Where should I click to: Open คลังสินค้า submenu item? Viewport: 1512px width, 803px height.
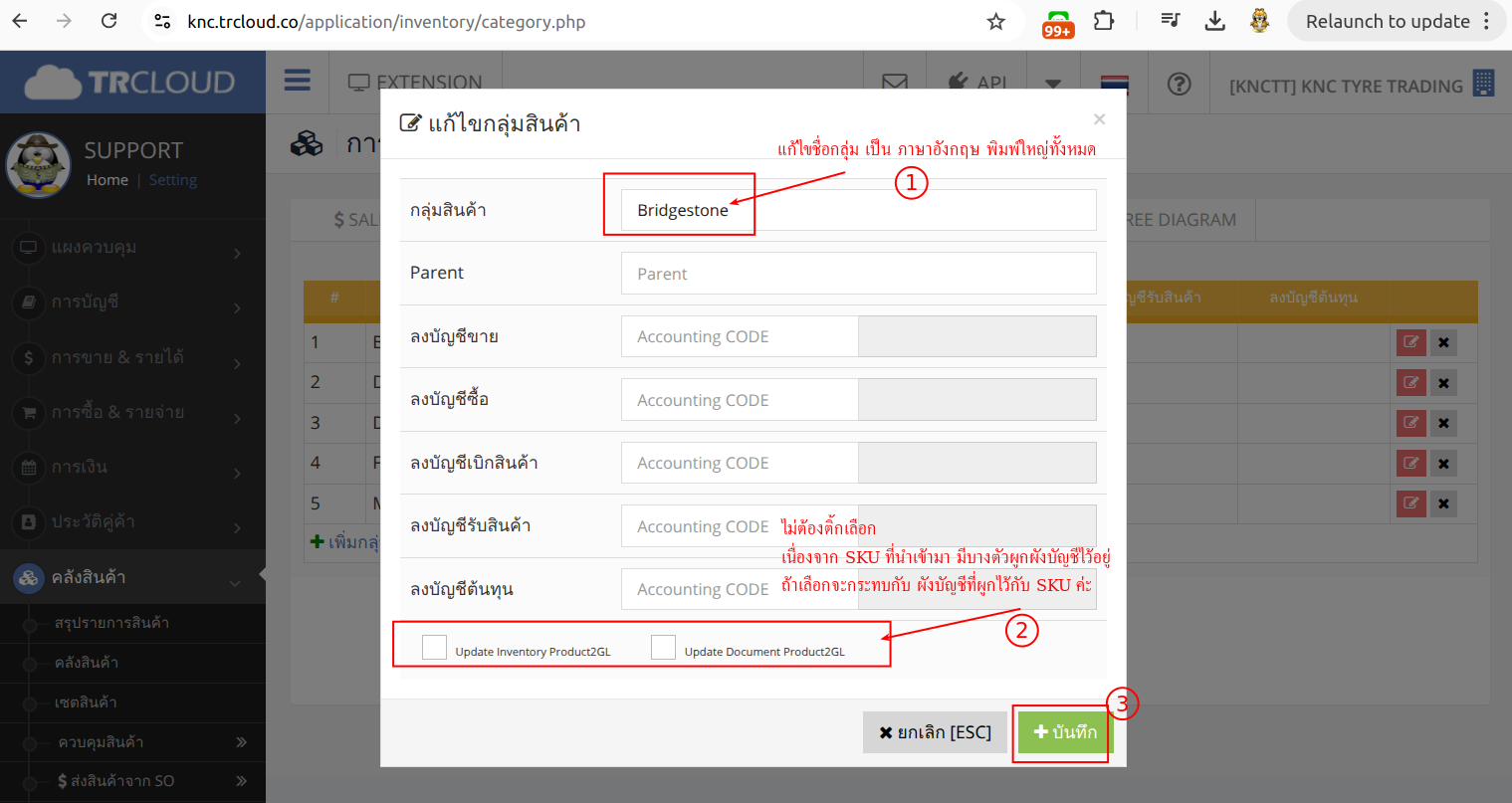point(87,663)
